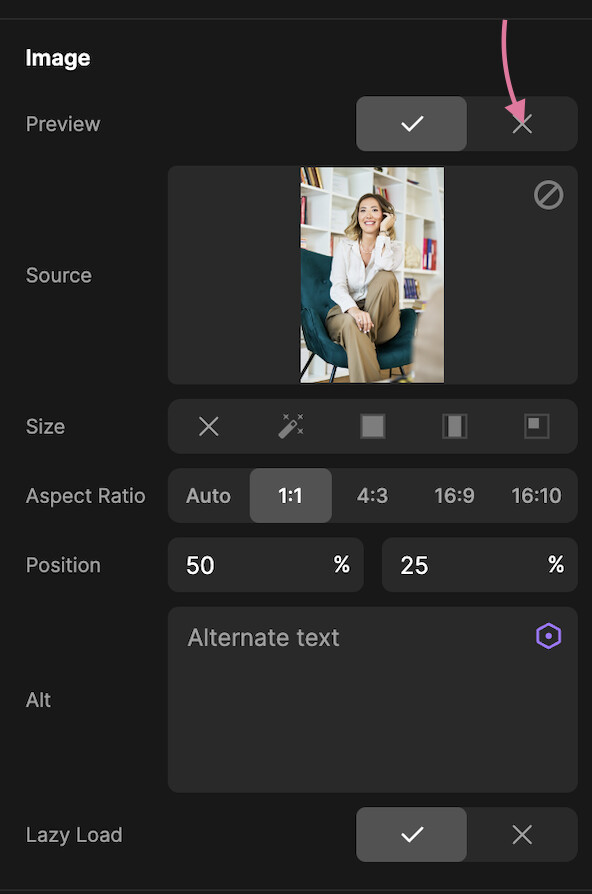The width and height of the screenshot is (592, 894).
Task: Select the filled square cover size icon
Action: point(372,426)
